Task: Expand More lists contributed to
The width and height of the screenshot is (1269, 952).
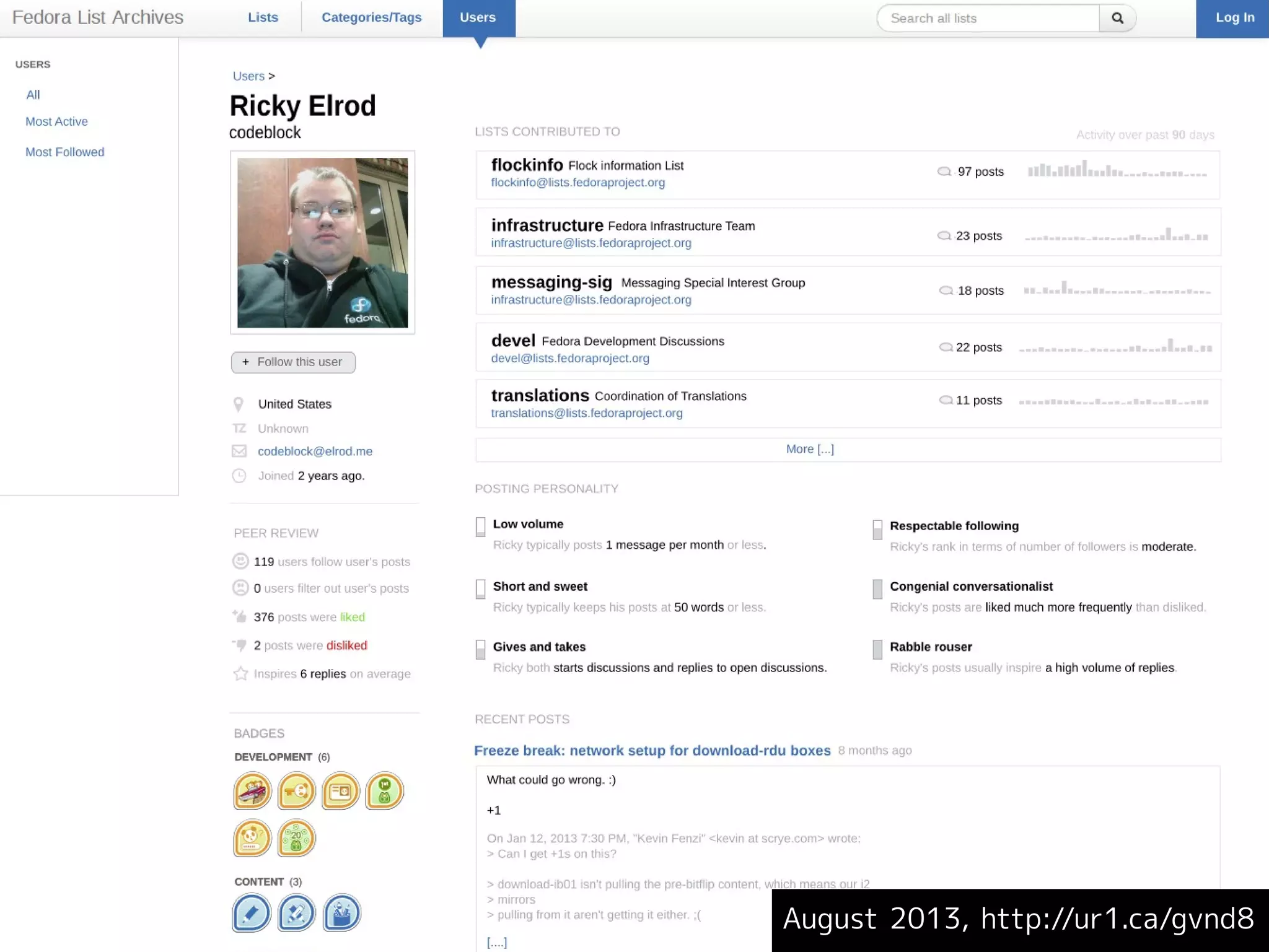Action: (x=848, y=450)
